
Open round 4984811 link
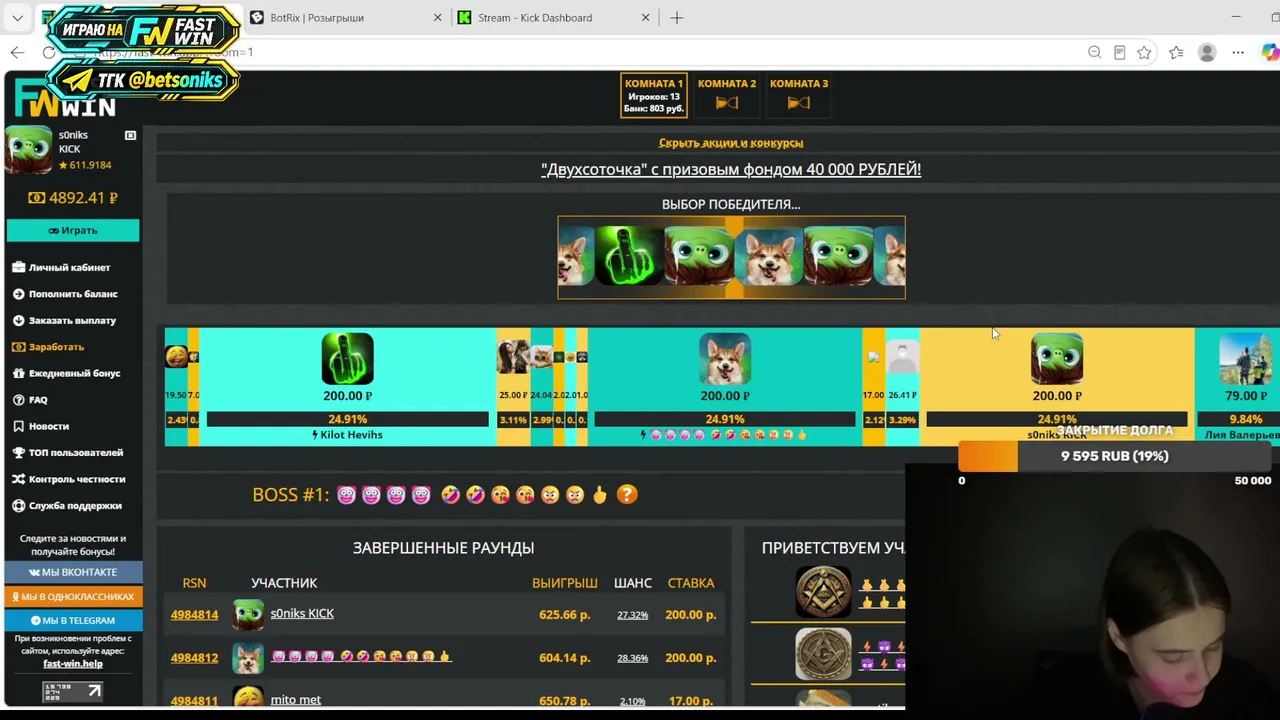coord(194,701)
